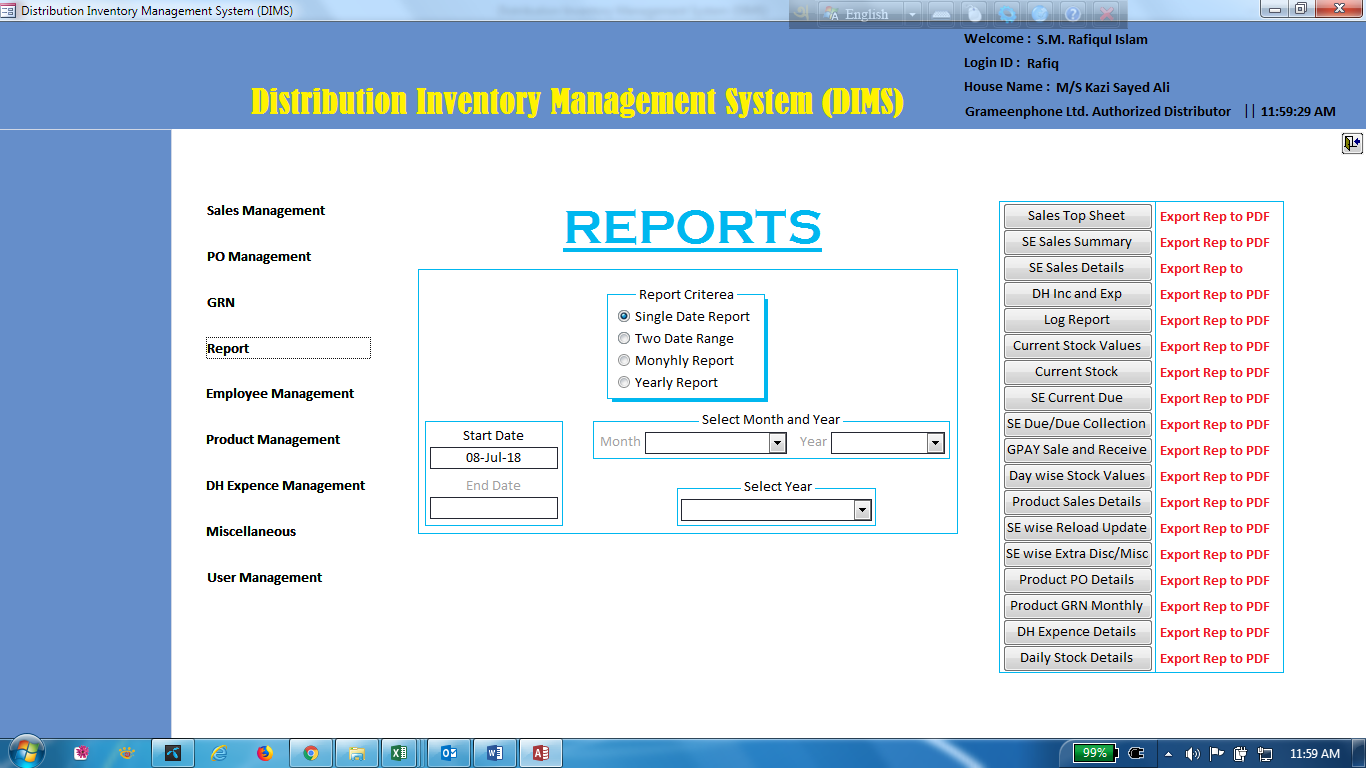The width and height of the screenshot is (1366, 768).
Task: Click the Start Date input field
Action: [494, 458]
